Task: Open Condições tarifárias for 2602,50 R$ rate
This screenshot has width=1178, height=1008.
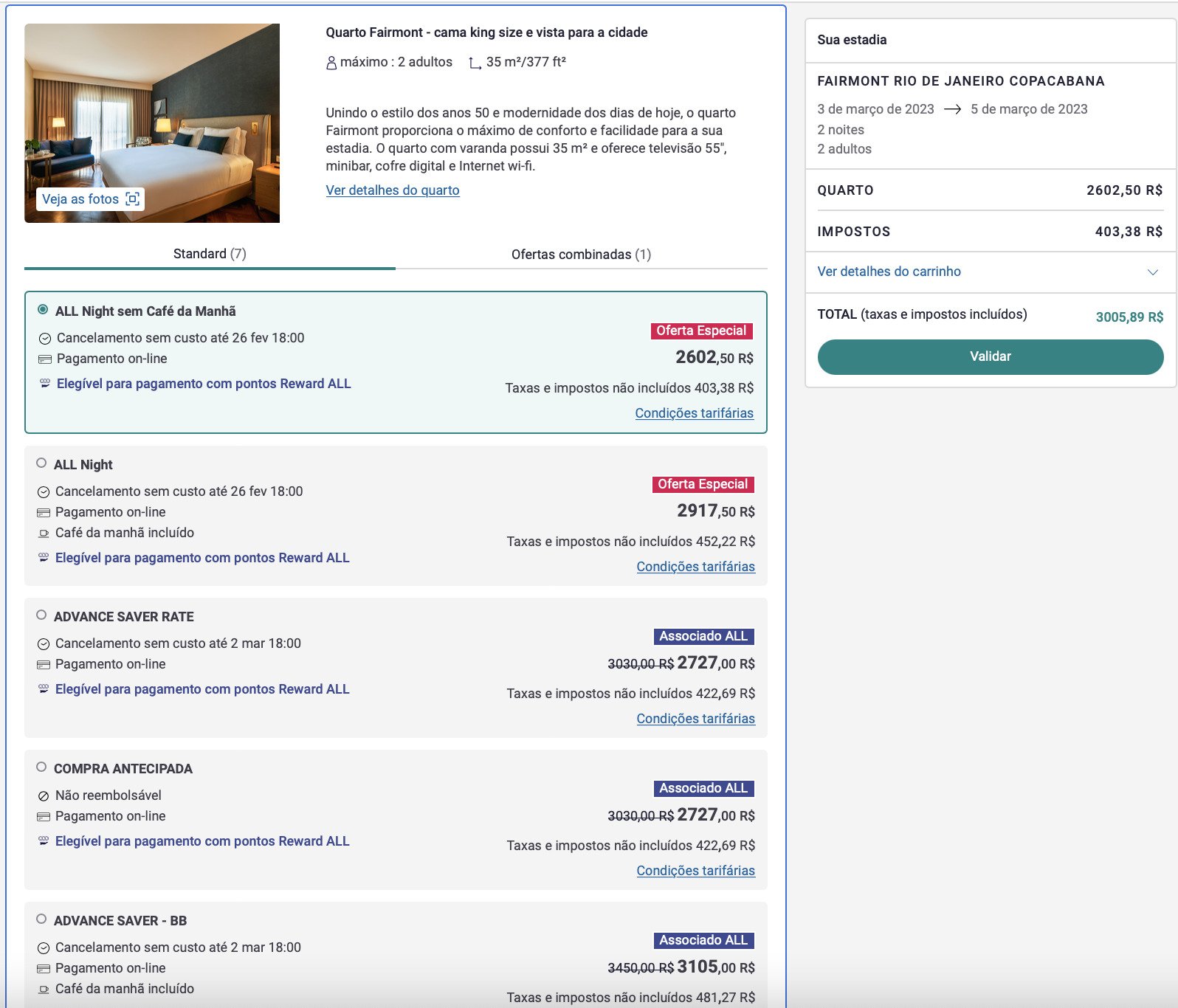Action: coord(694,413)
